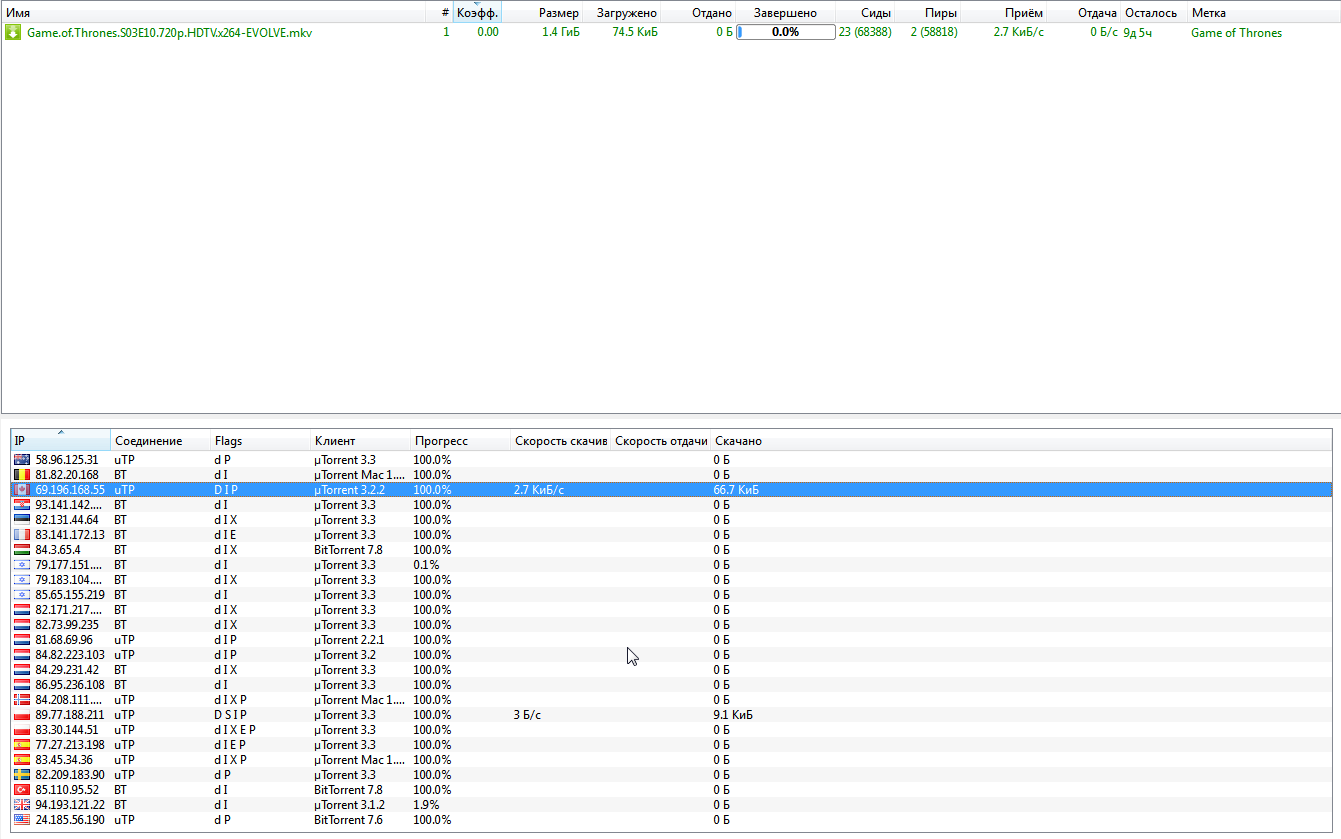Select the Game.of.Thrones.S03E10 torrent name
Image resolution: width=1341 pixels, height=839 pixels.
[170, 32]
